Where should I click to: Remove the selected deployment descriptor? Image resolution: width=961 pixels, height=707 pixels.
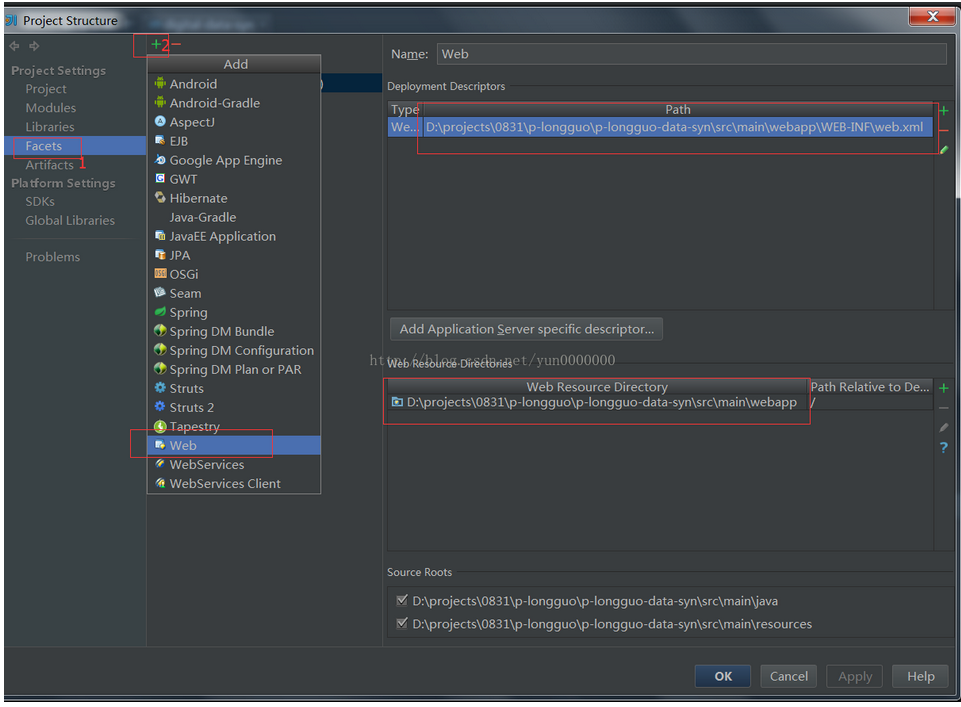[943, 130]
